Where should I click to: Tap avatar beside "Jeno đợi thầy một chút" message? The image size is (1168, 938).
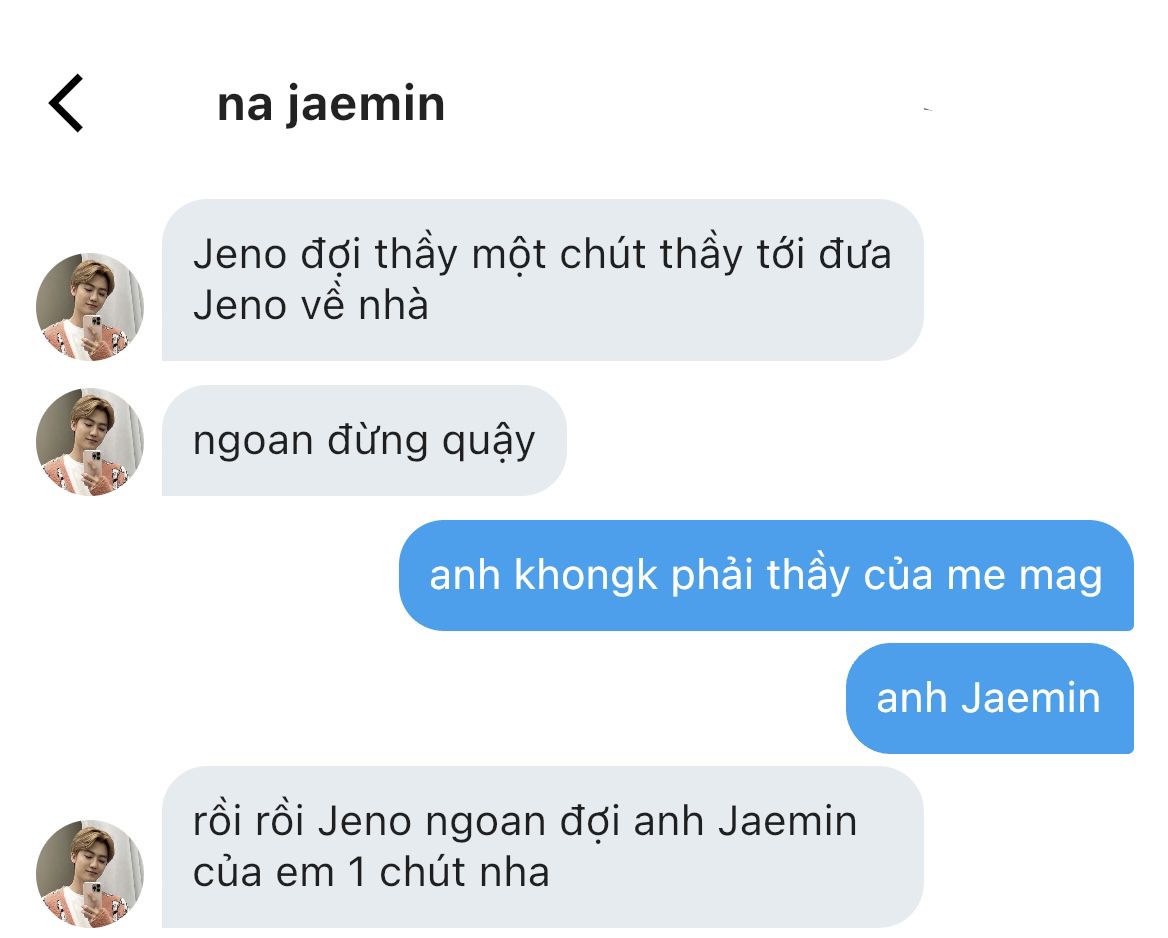[90, 307]
